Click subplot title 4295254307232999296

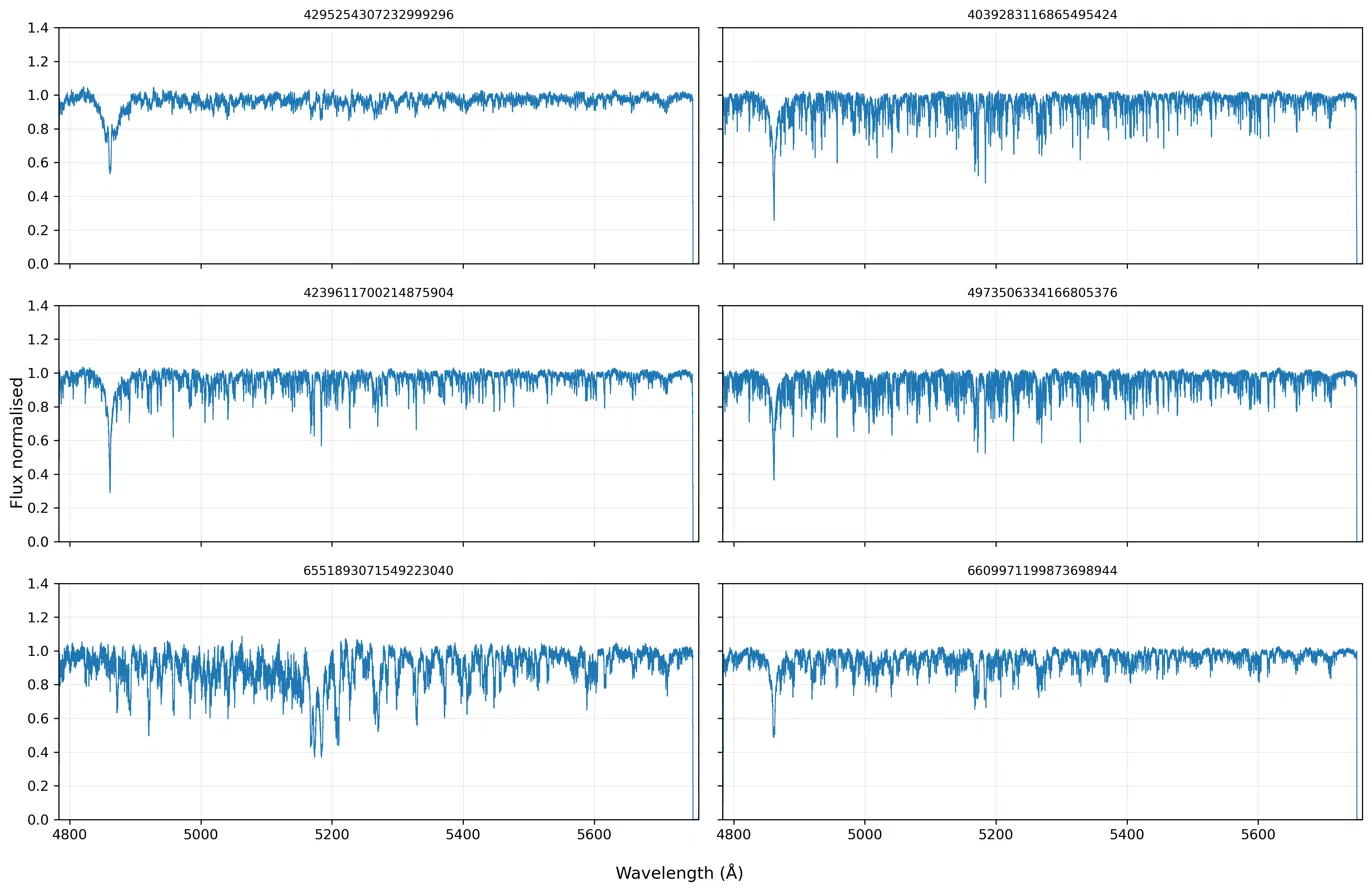(378, 15)
